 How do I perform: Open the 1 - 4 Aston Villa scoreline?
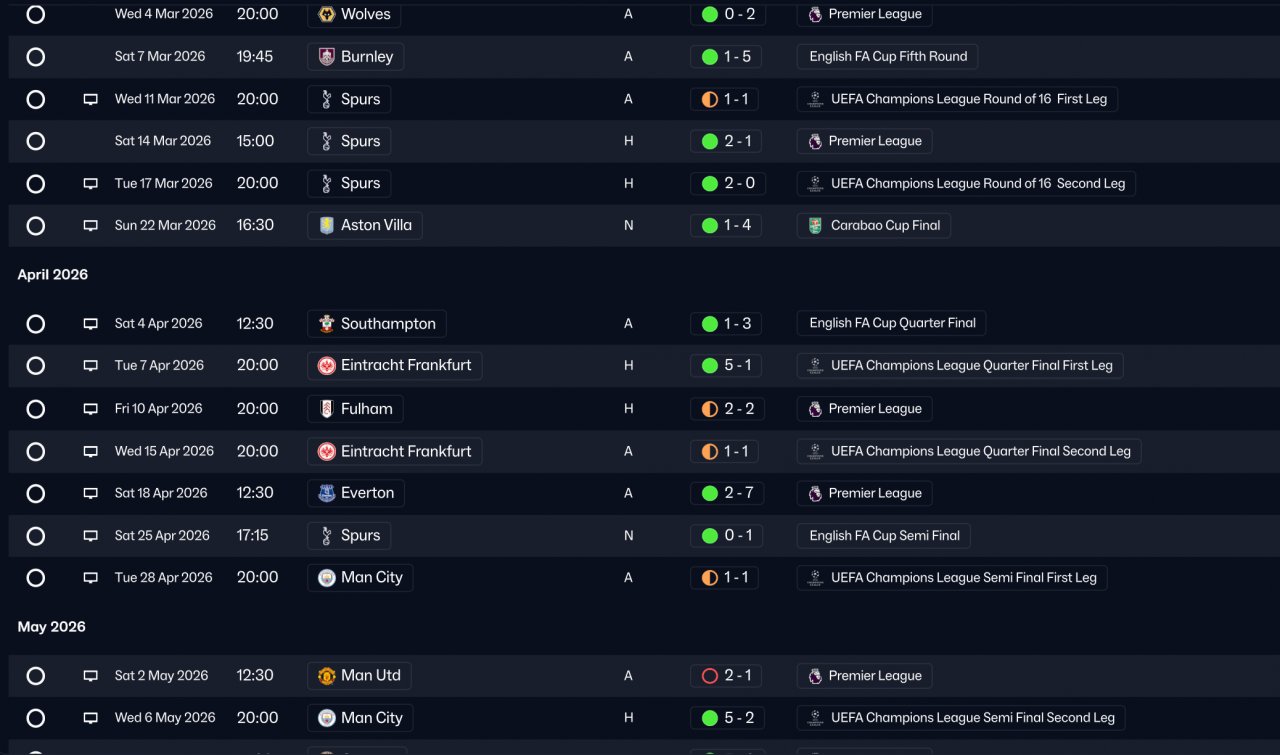pos(726,225)
